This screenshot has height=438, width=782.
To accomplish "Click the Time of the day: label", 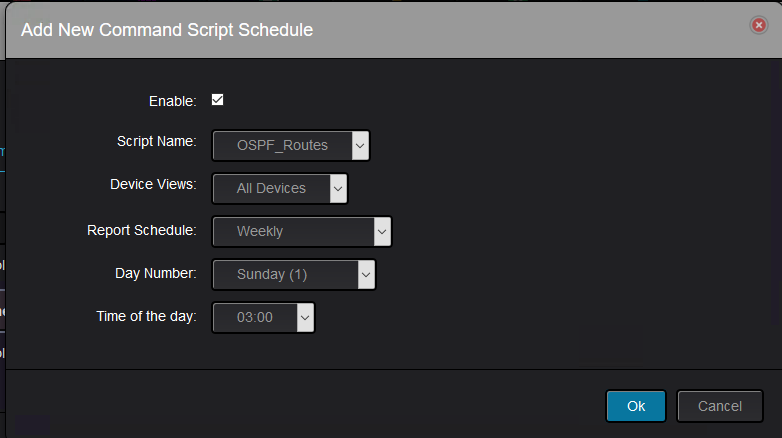I will click(x=146, y=316).
